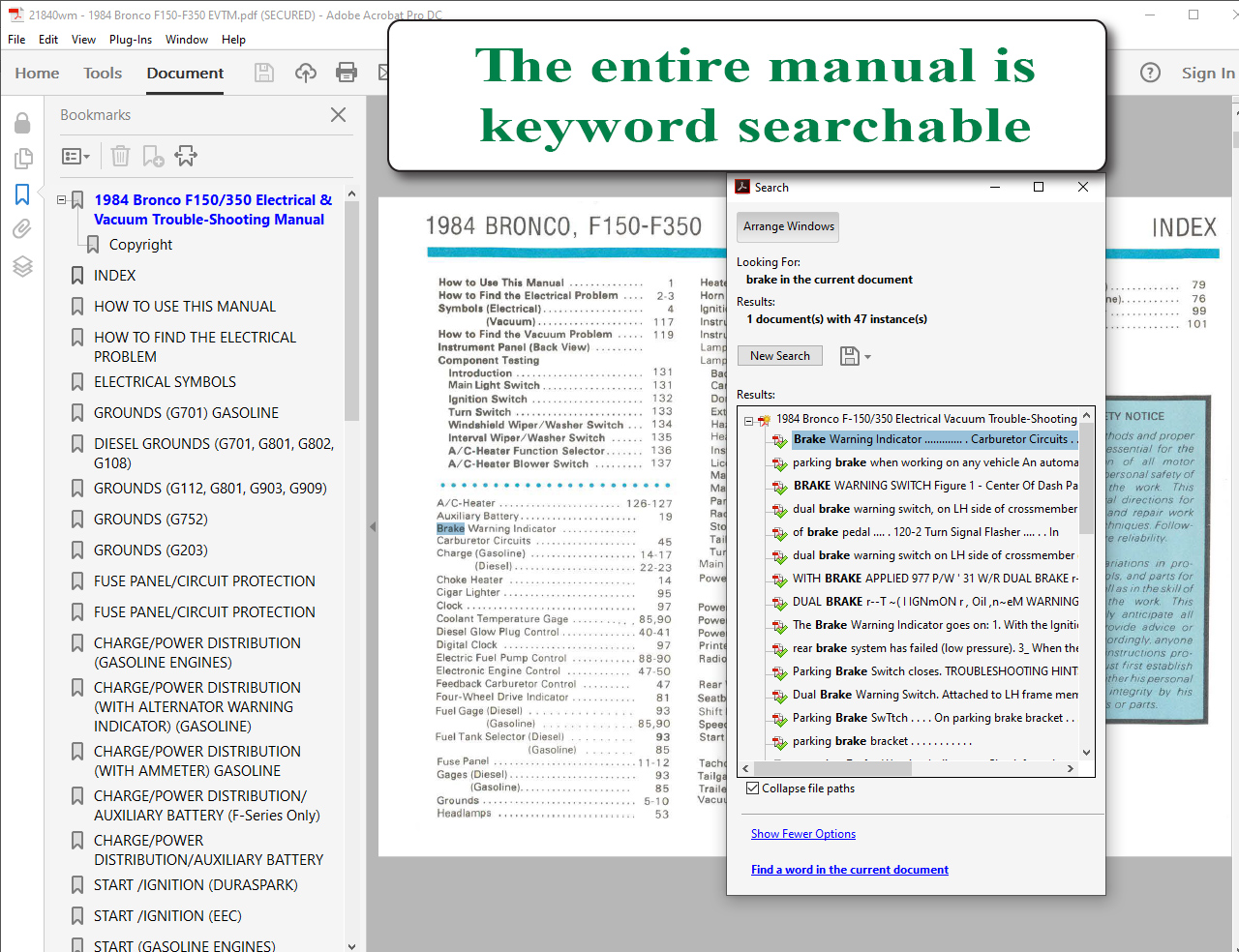Click result icon beside parking brake bracket
This screenshot has width=1239, height=952.
click(x=779, y=742)
